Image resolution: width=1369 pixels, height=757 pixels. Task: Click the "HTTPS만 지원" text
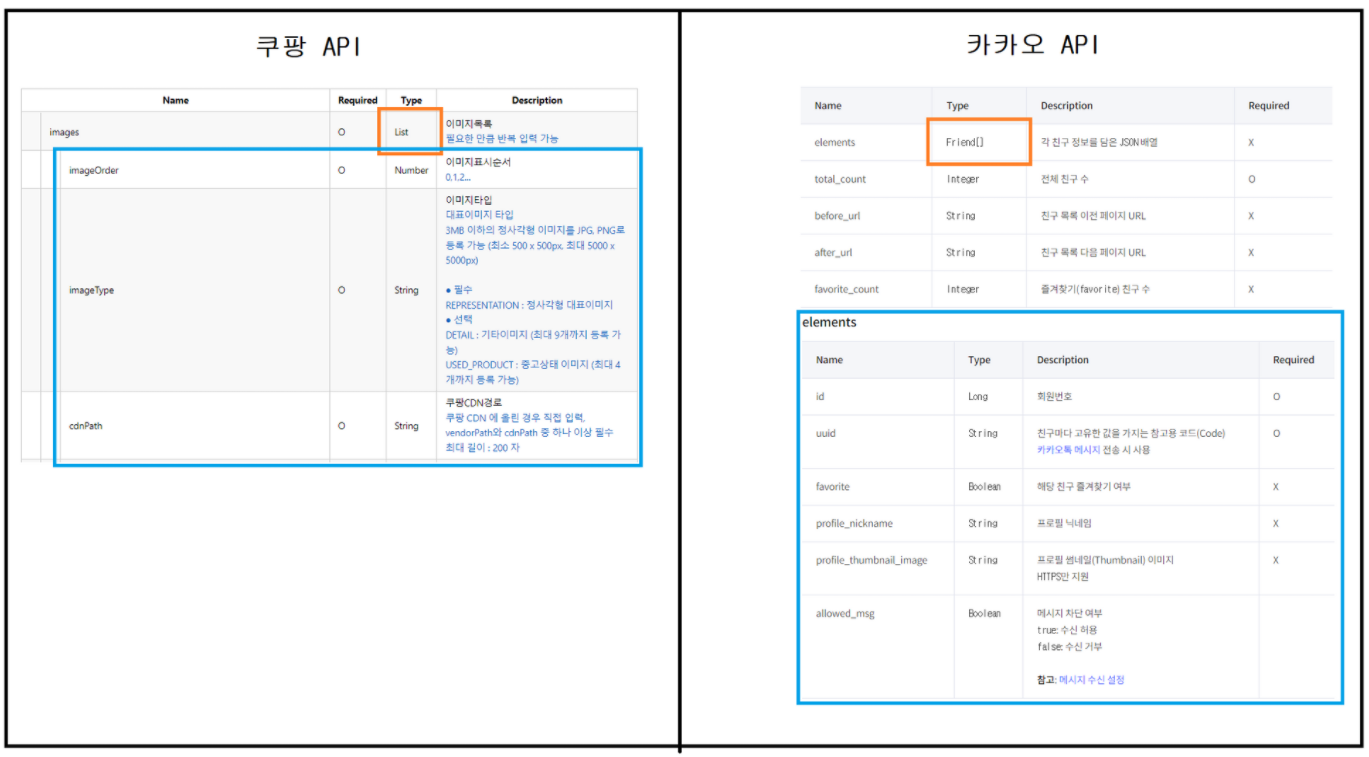(x=1063, y=577)
